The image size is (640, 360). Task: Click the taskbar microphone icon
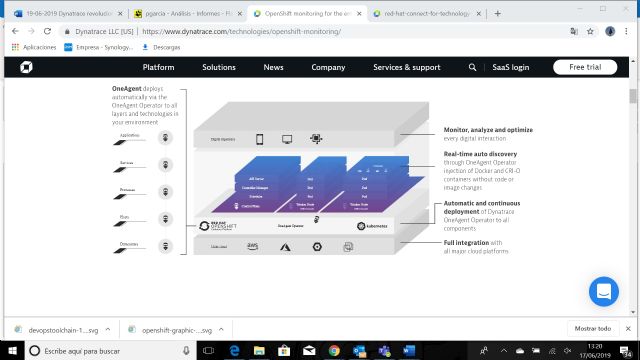point(186,351)
